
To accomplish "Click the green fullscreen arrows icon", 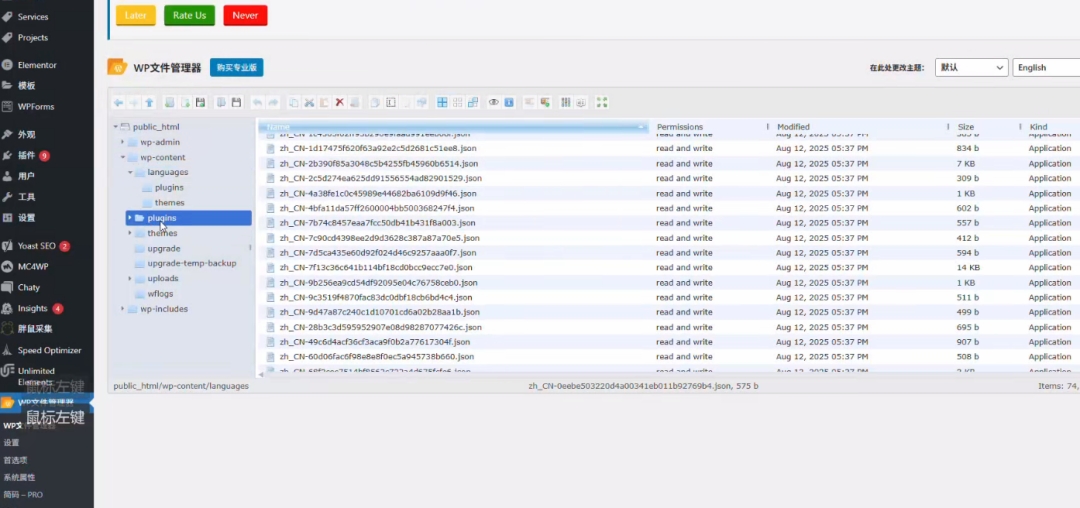I will coord(602,103).
